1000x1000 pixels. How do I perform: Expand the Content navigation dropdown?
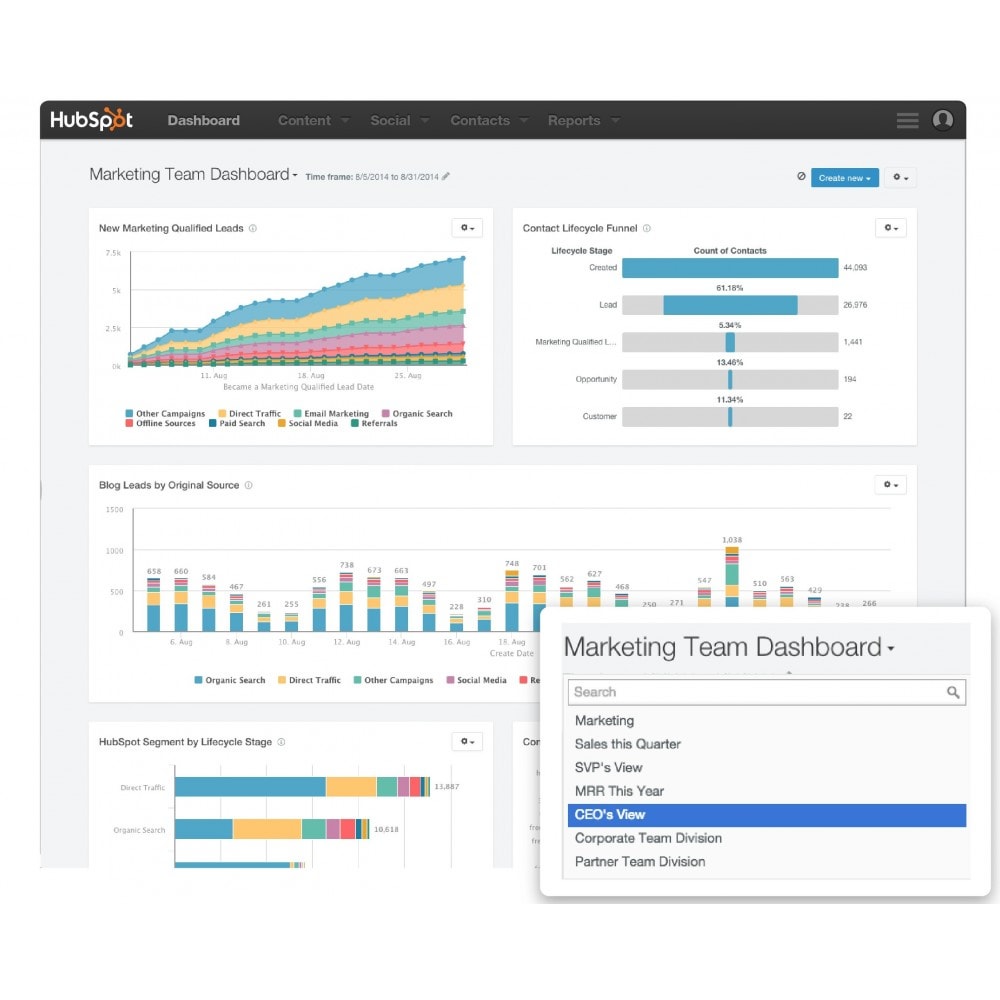[x=313, y=120]
